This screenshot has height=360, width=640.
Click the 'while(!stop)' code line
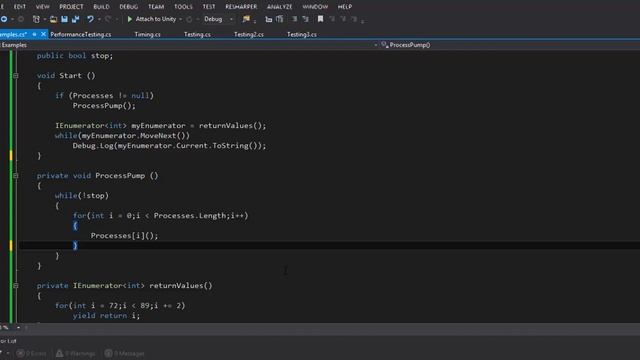pos(82,196)
